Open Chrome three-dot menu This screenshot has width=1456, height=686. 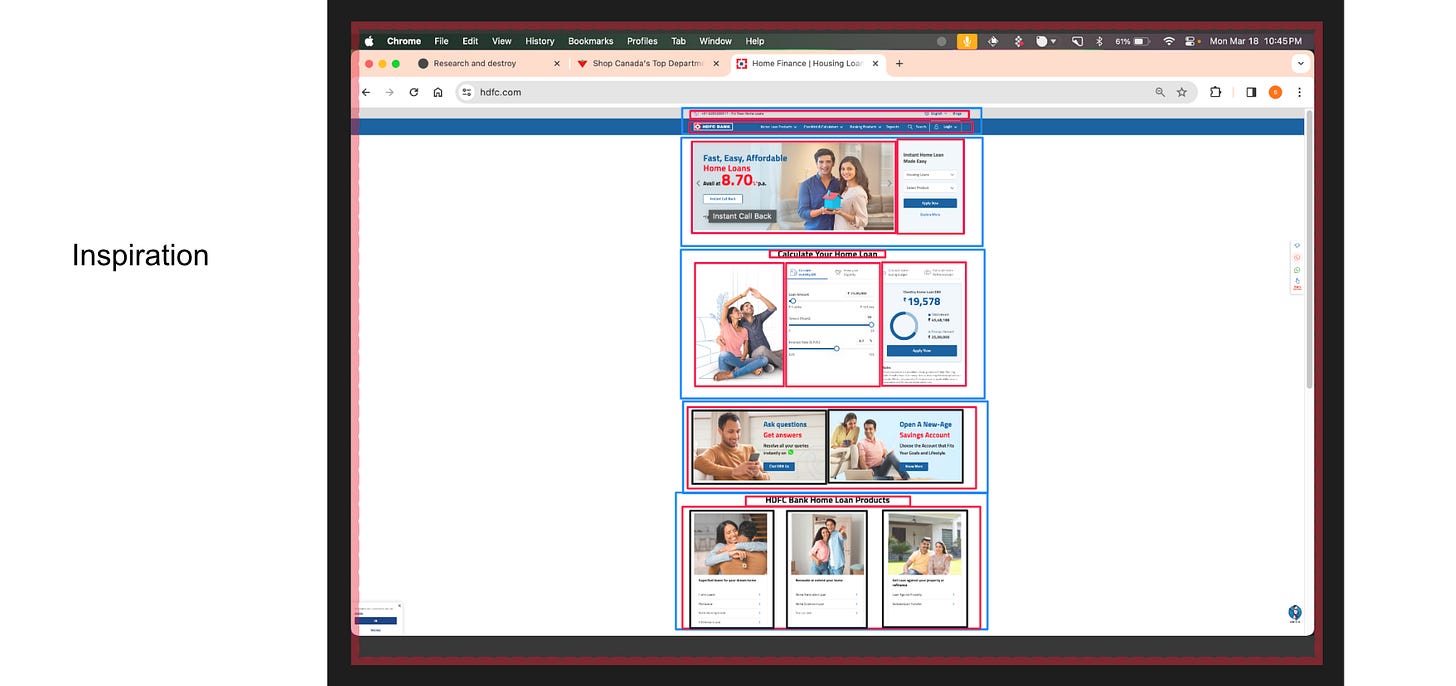1299,92
